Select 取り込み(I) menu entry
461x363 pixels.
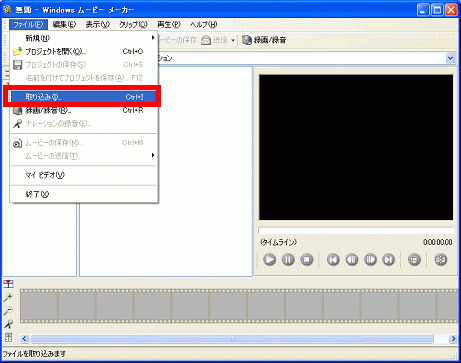(x=84, y=97)
